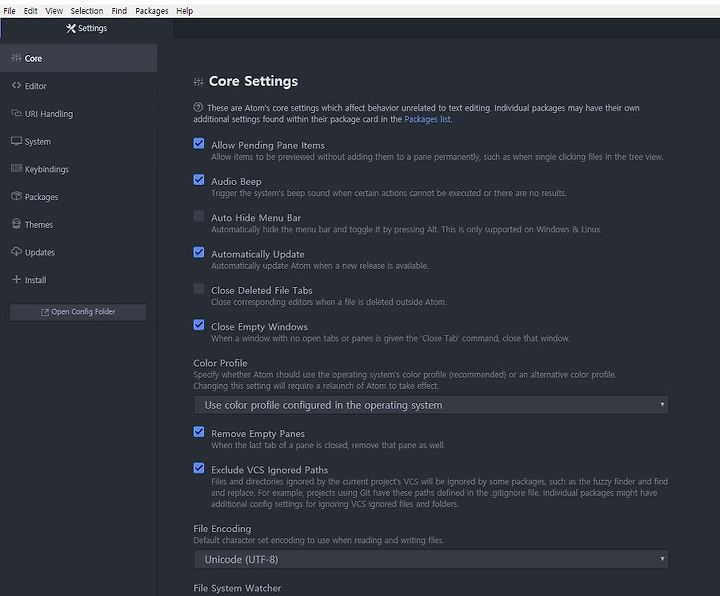Uncheck Allow Pending Pane Items
This screenshot has width=720, height=596.
[199, 144]
